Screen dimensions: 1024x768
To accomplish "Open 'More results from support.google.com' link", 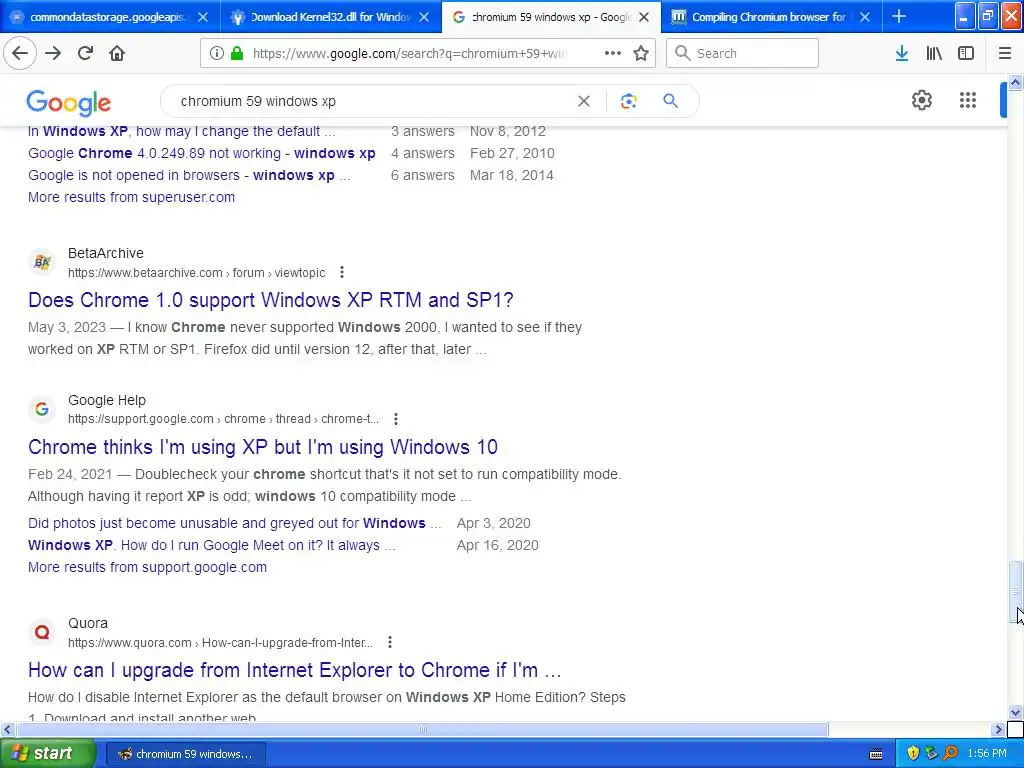I will click(147, 567).
